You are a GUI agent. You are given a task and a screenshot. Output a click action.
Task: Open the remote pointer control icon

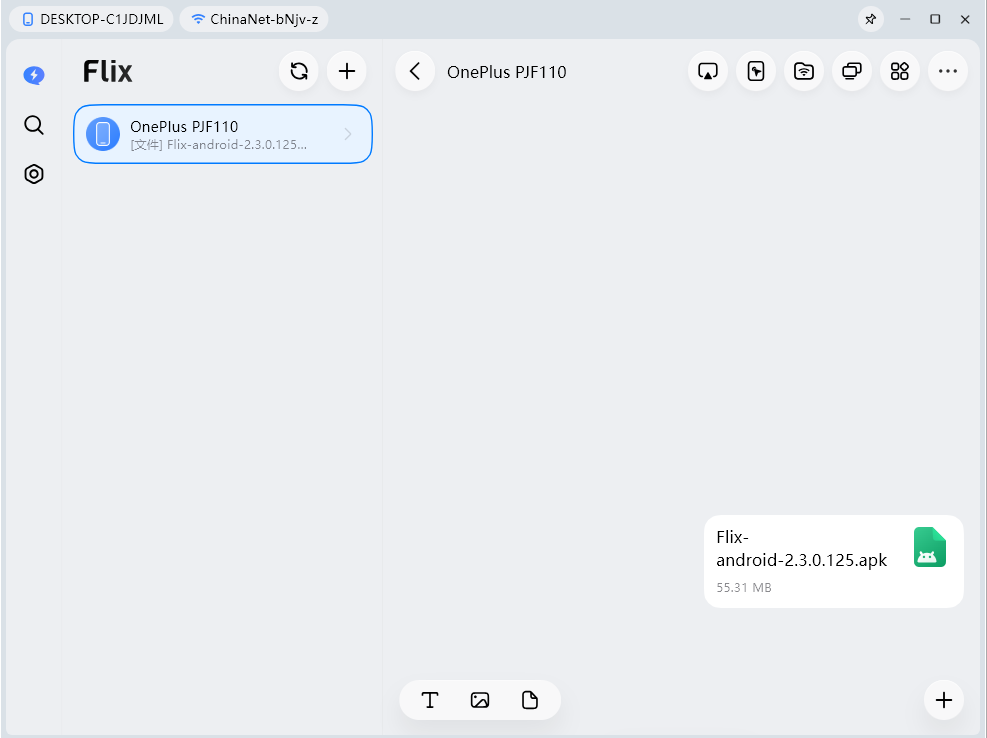[x=756, y=71]
